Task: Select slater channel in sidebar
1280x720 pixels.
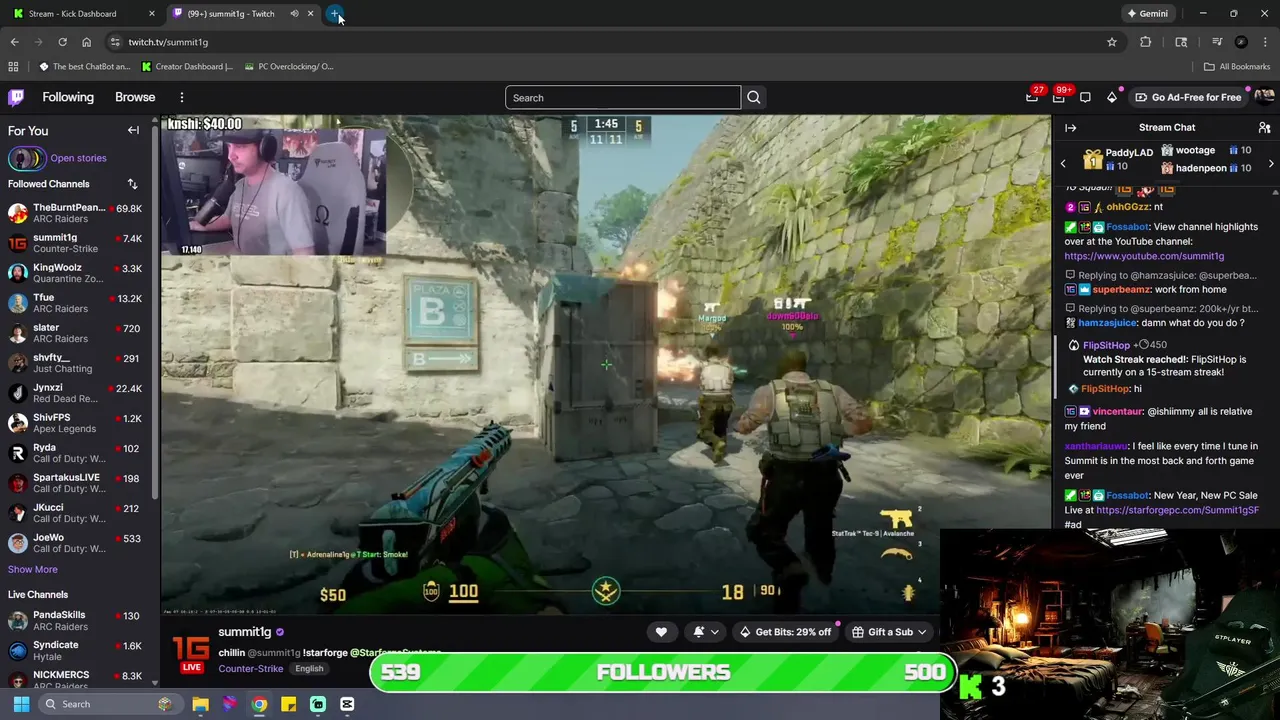Action: click(x=79, y=333)
